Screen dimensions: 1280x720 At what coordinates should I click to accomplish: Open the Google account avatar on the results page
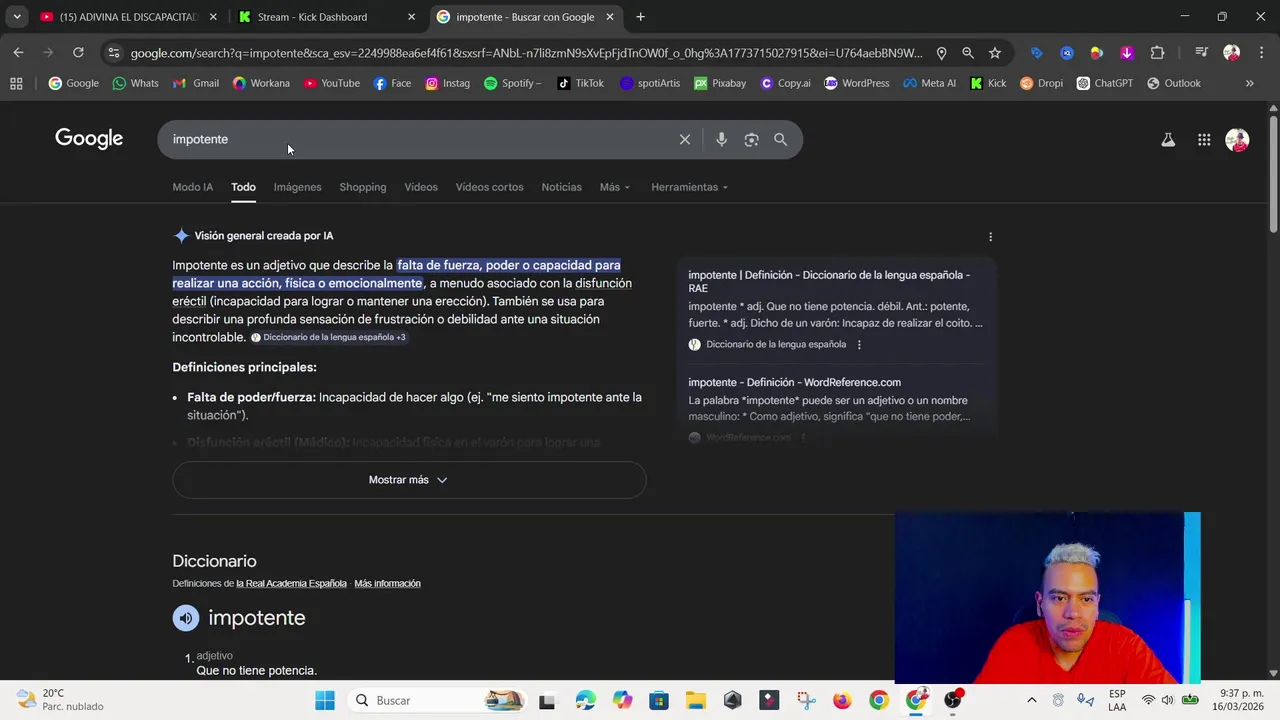[1237, 140]
